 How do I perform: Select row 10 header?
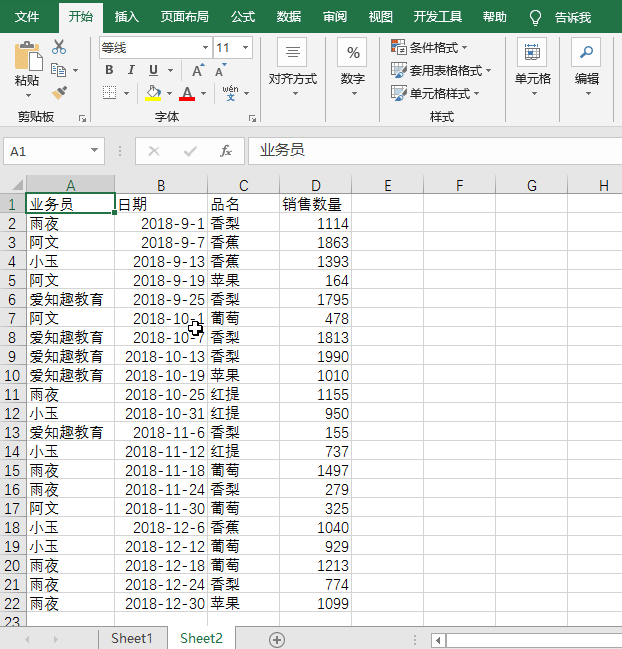tap(12, 375)
